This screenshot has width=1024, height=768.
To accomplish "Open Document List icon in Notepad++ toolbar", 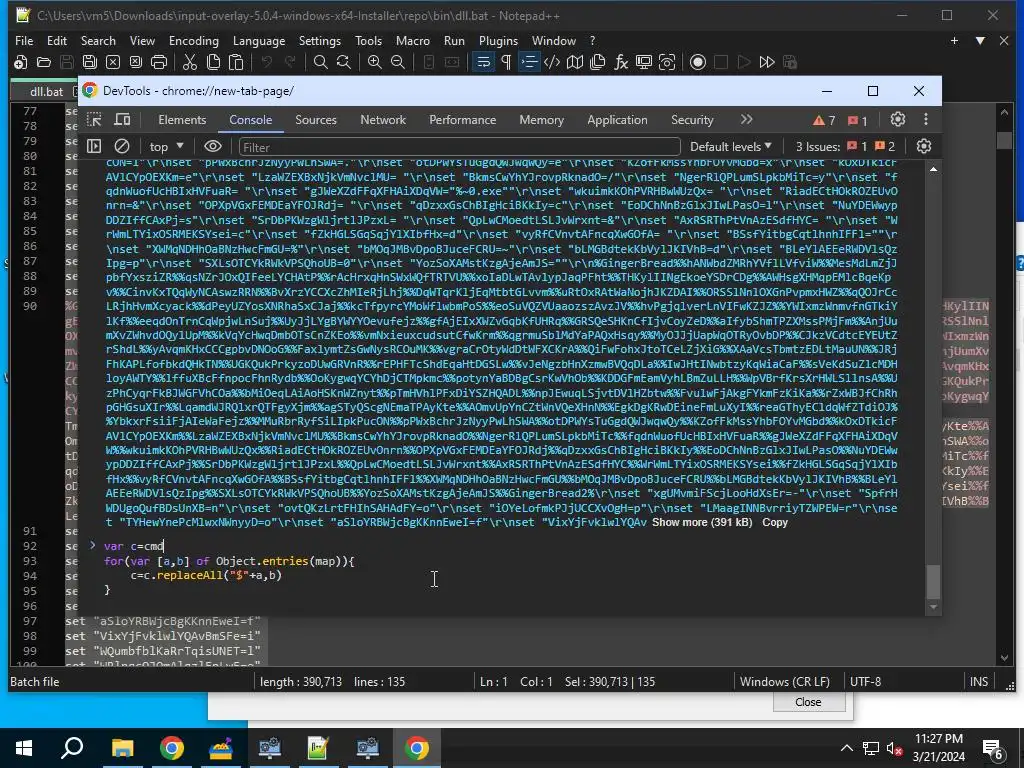I will (x=598, y=63).
